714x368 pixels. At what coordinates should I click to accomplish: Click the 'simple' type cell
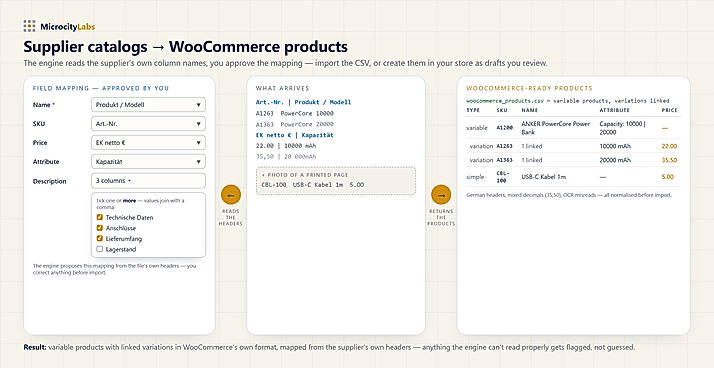tap(475, 177)
